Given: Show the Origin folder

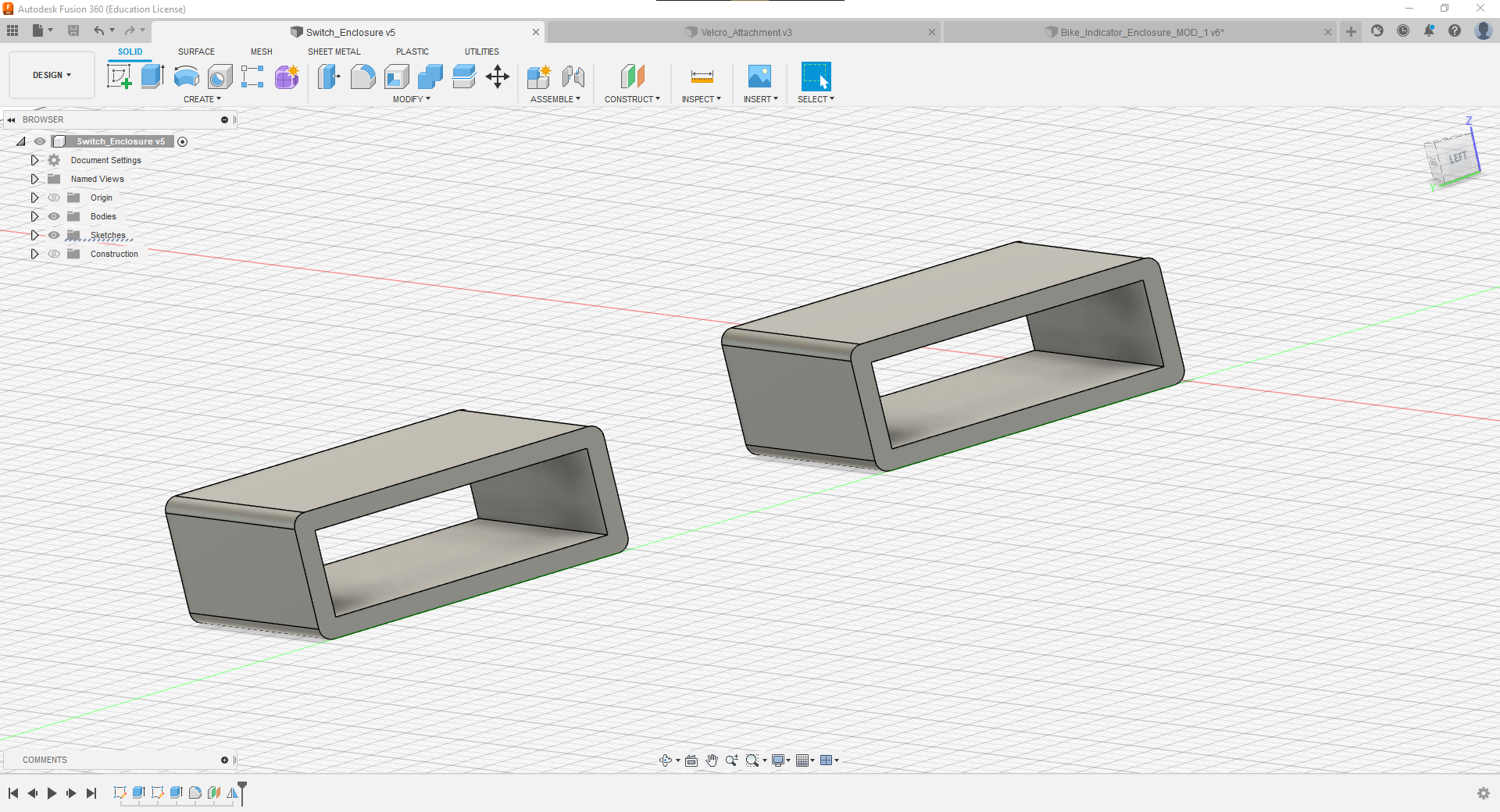Looking at the screenshot, I should [54, 198].
